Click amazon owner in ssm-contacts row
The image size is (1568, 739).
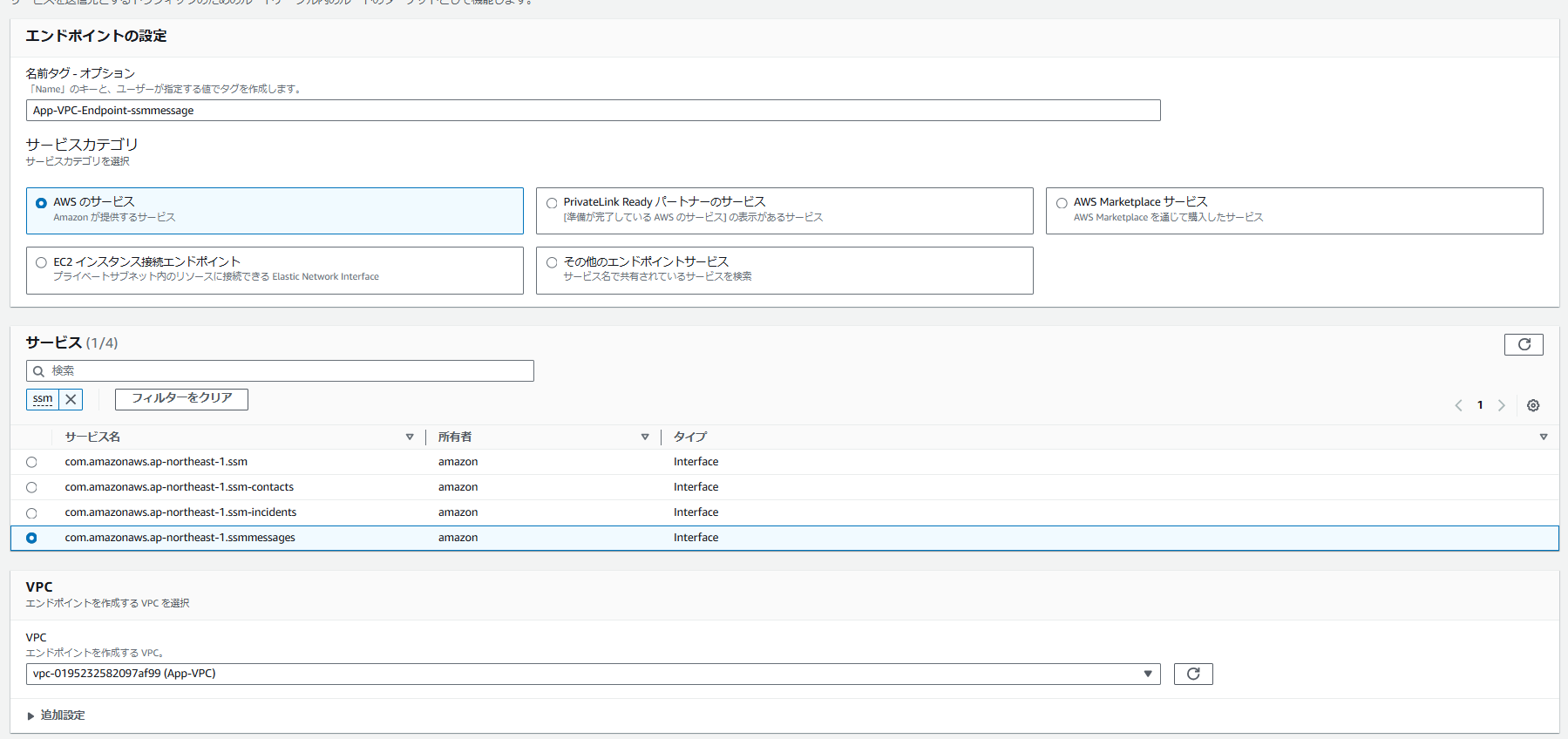click(x=458, y=487)
